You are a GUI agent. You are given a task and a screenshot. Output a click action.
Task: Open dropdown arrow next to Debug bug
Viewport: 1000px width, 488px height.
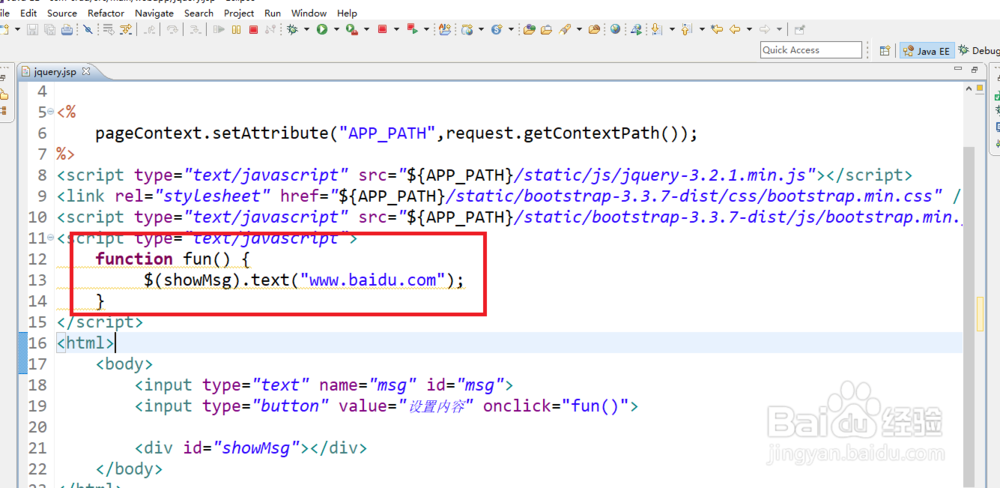306,29
